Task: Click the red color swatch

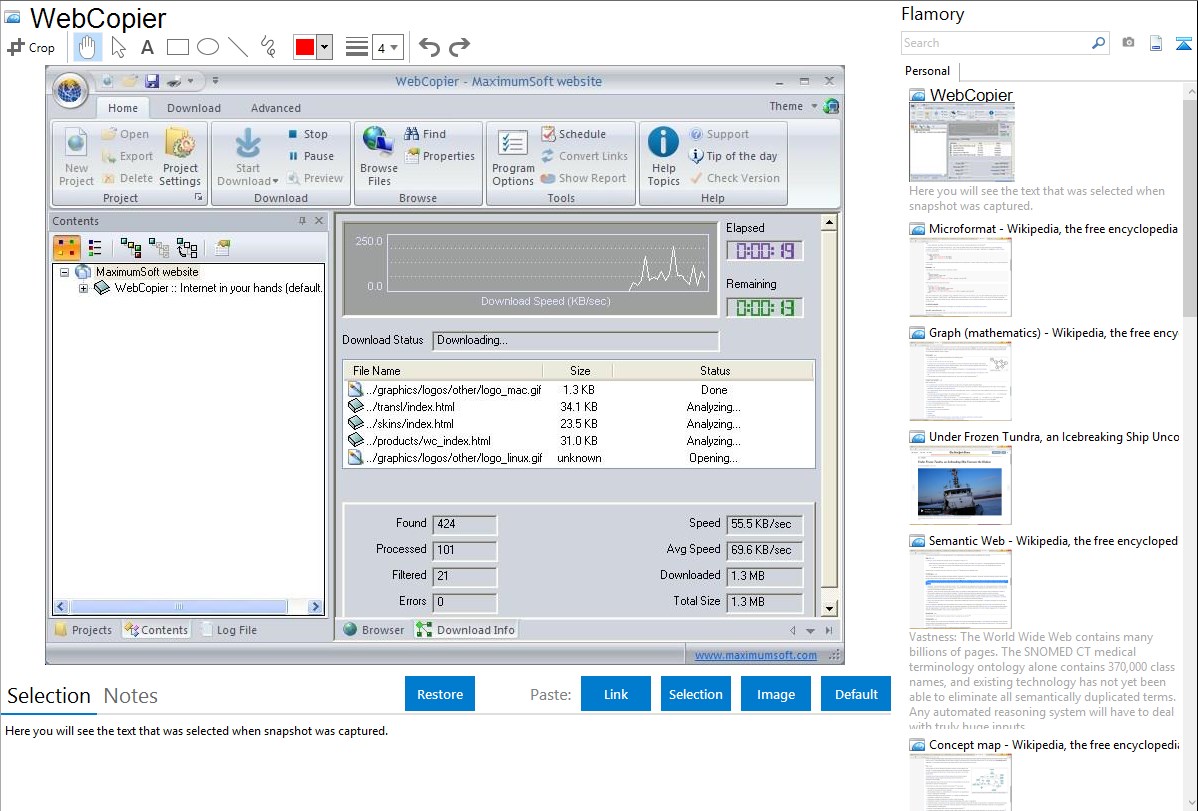Action: pos(304,47)
